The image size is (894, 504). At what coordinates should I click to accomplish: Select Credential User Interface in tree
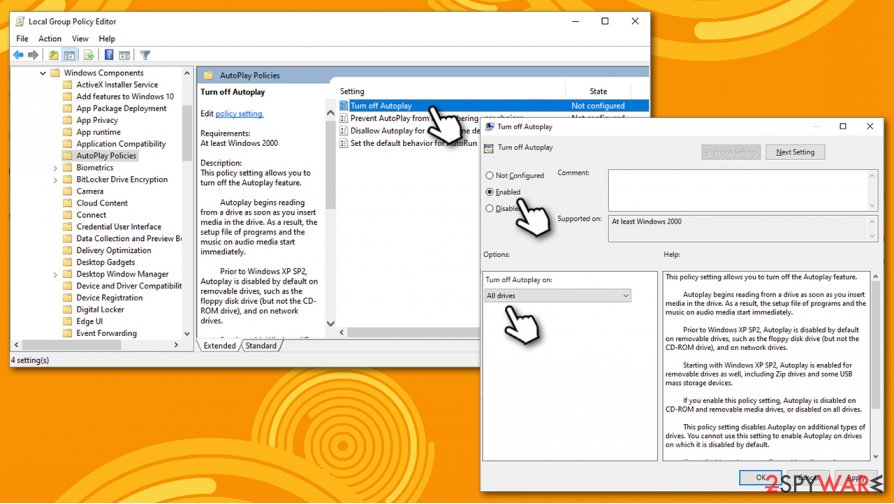pos(119,226)
